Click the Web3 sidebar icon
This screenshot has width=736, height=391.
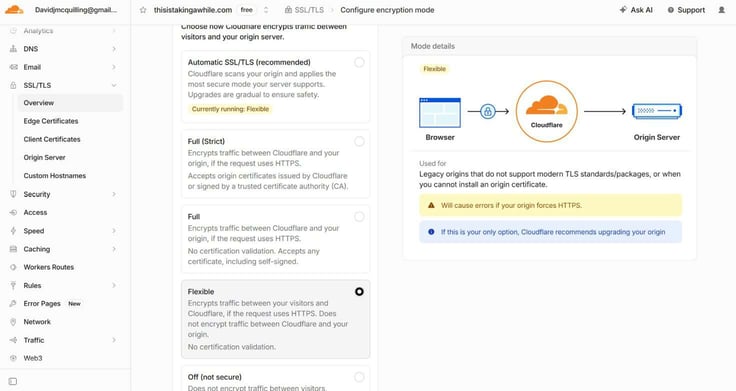(x=13, y=358)
